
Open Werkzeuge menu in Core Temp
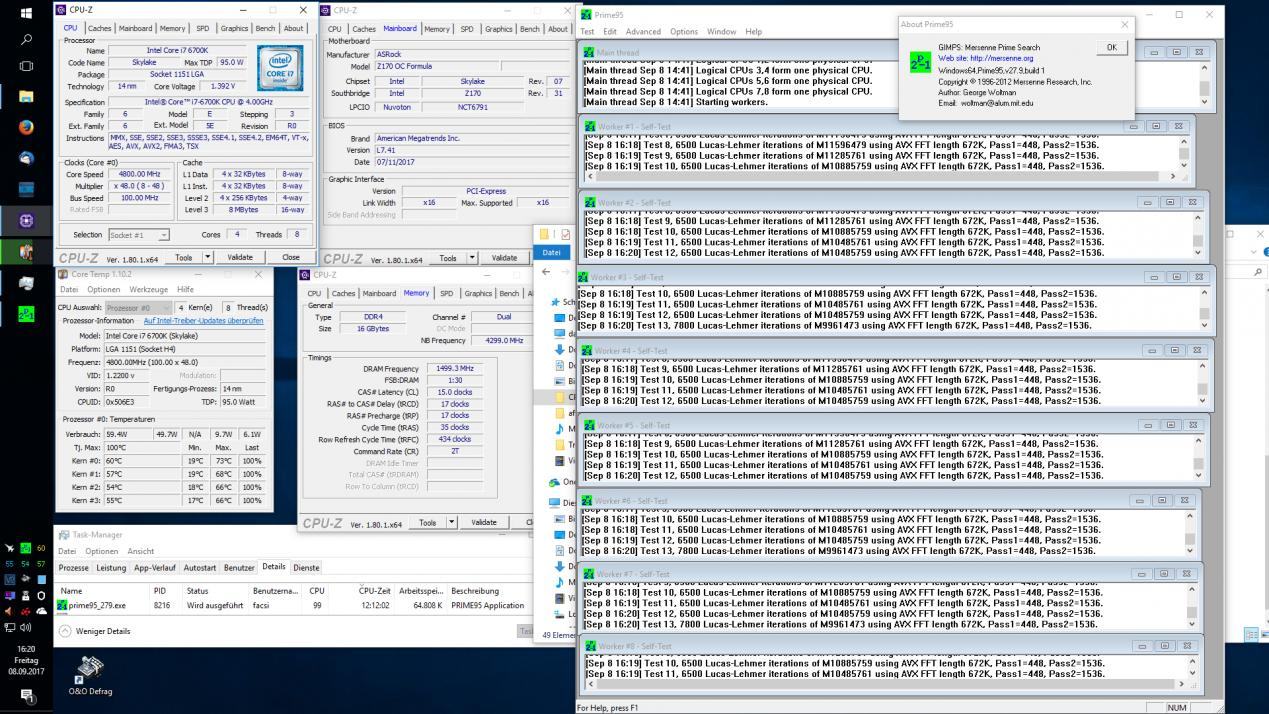(x=149, y=290)
